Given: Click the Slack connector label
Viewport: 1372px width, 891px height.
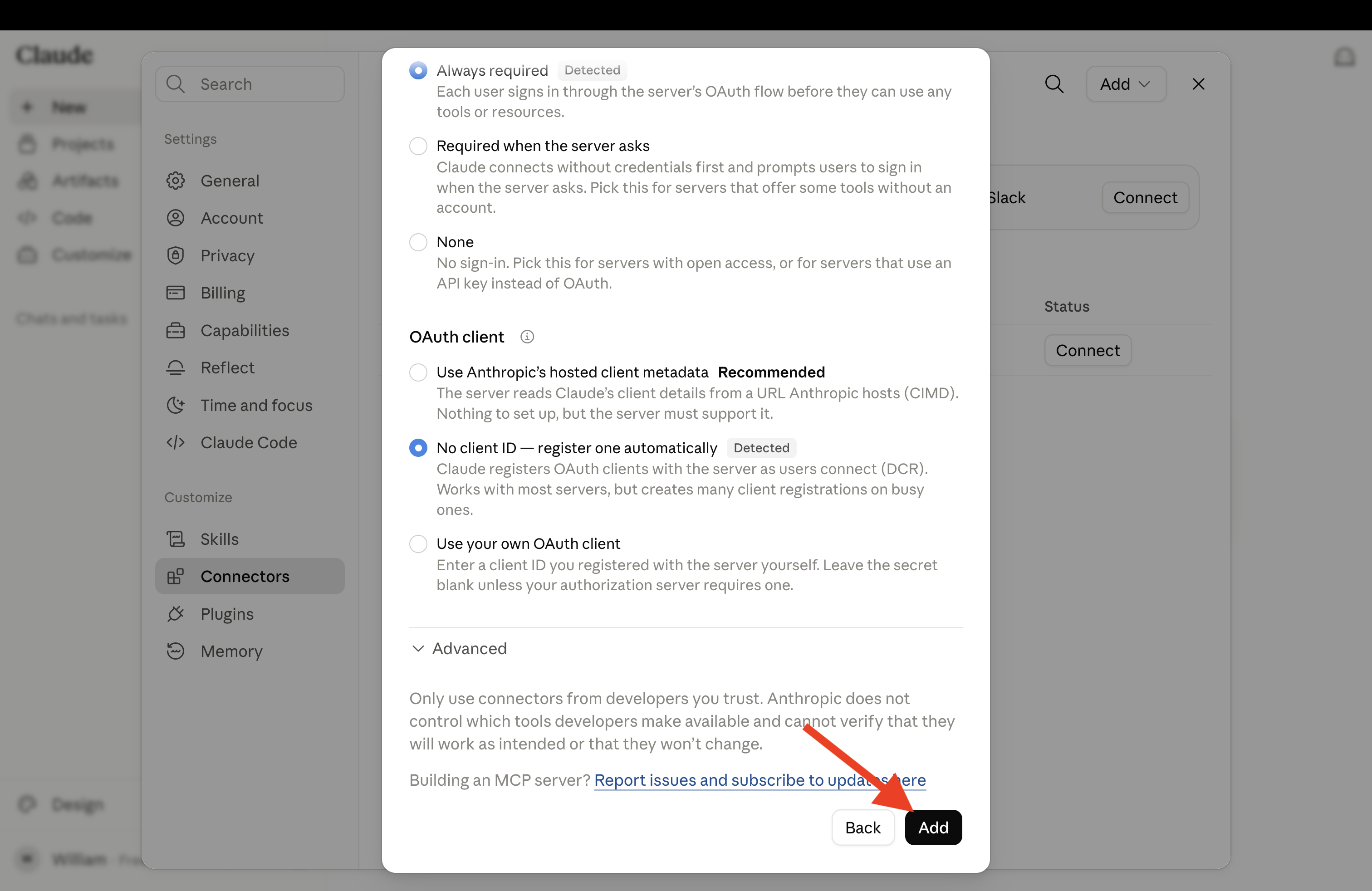Looking at the screenshot, I should [1008, 198].
